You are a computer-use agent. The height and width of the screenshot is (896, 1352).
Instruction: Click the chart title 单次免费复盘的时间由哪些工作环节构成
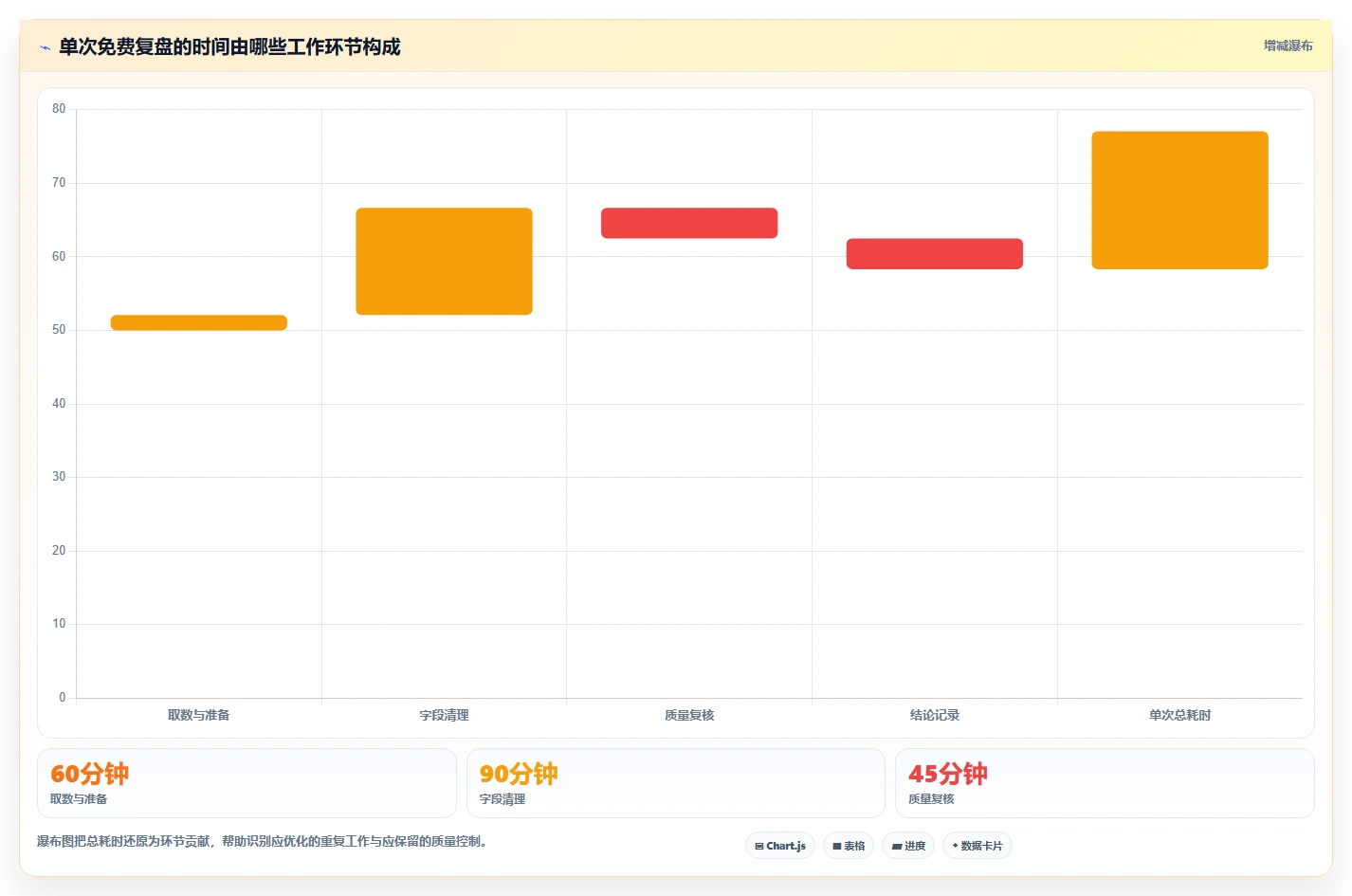click(x=229, y=47)
